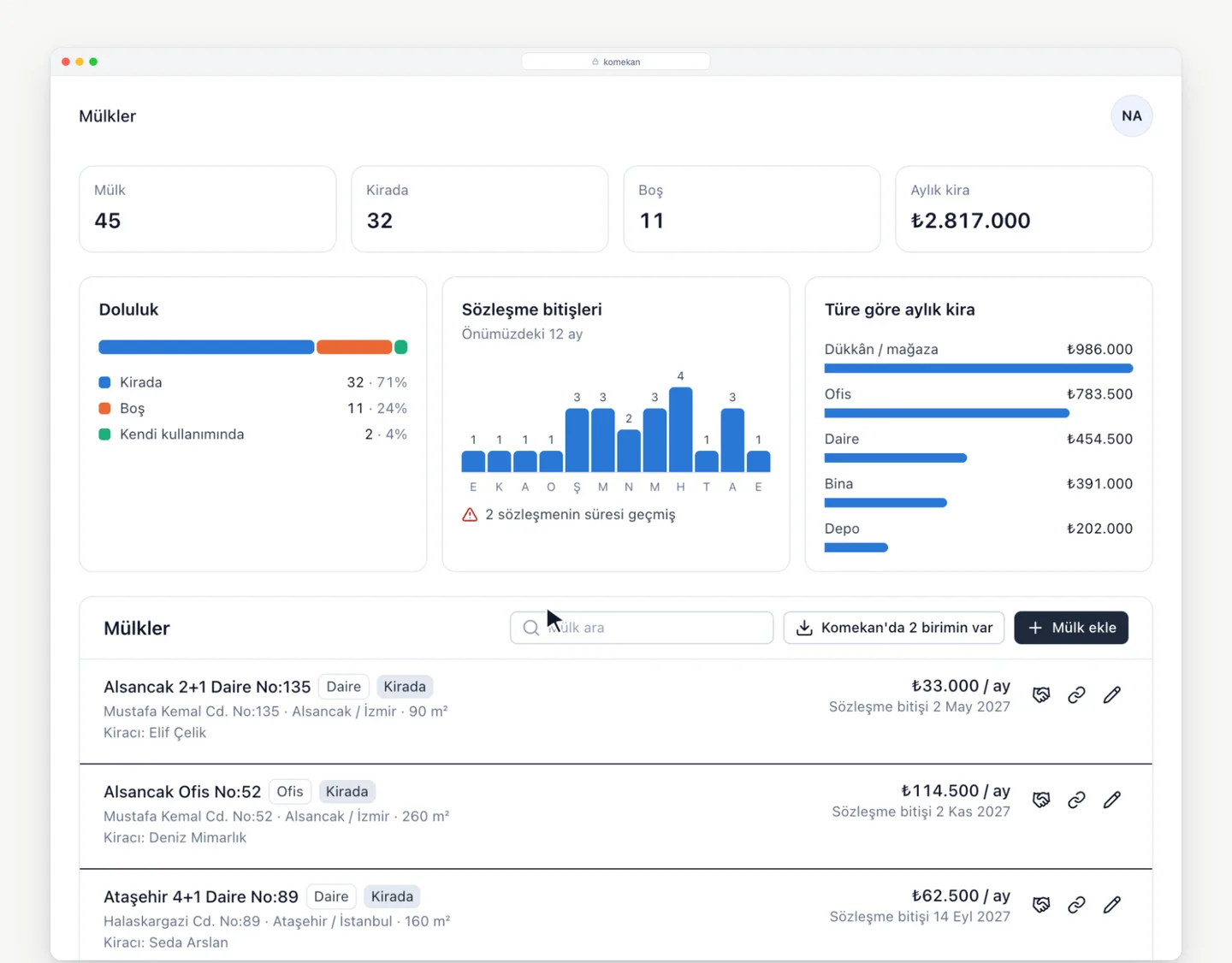Click the blue Kirada legend swatch
Screen dimensions: 1232x963
coord(104,382)
